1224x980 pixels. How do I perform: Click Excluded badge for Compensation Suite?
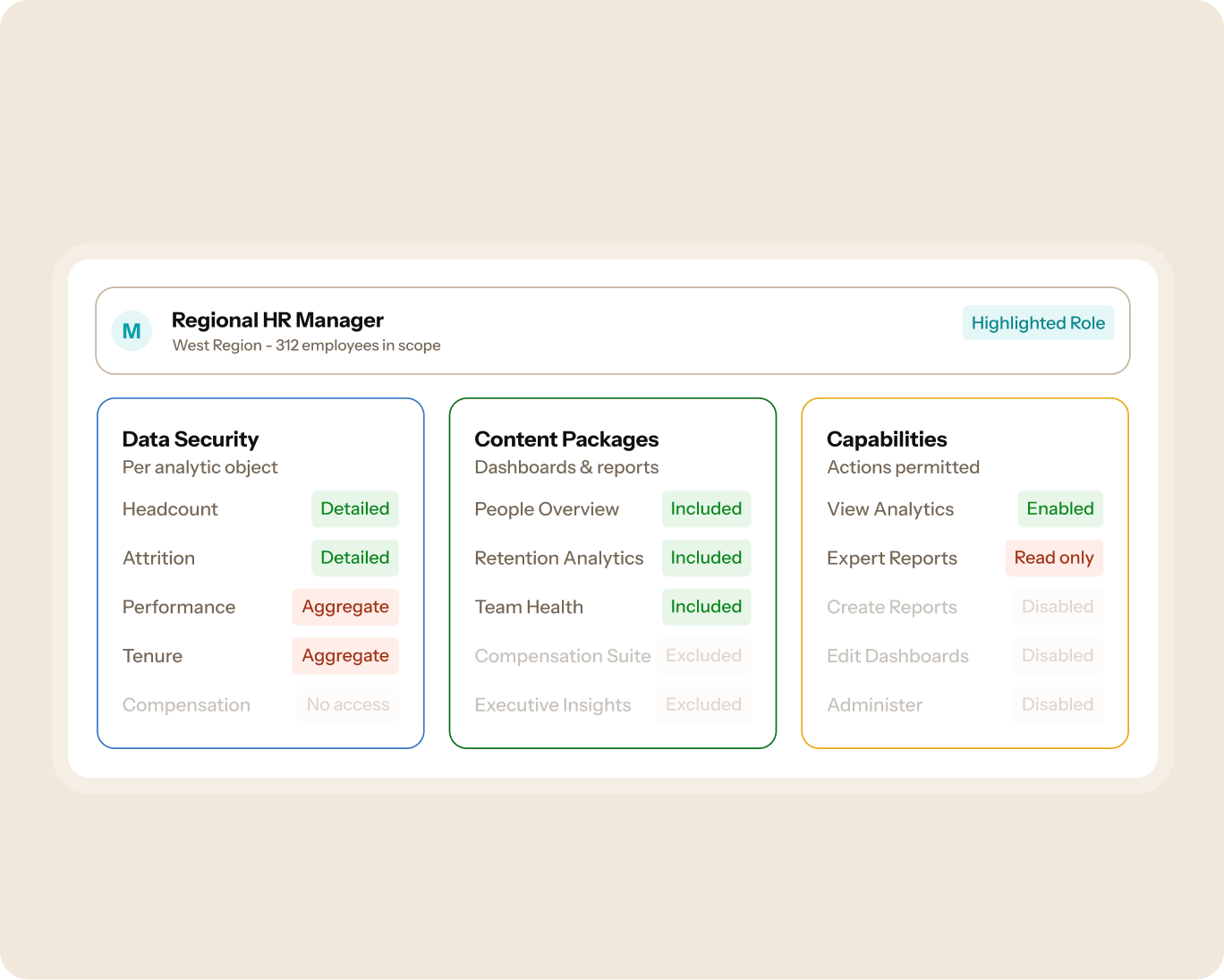(x=703, y=656)
